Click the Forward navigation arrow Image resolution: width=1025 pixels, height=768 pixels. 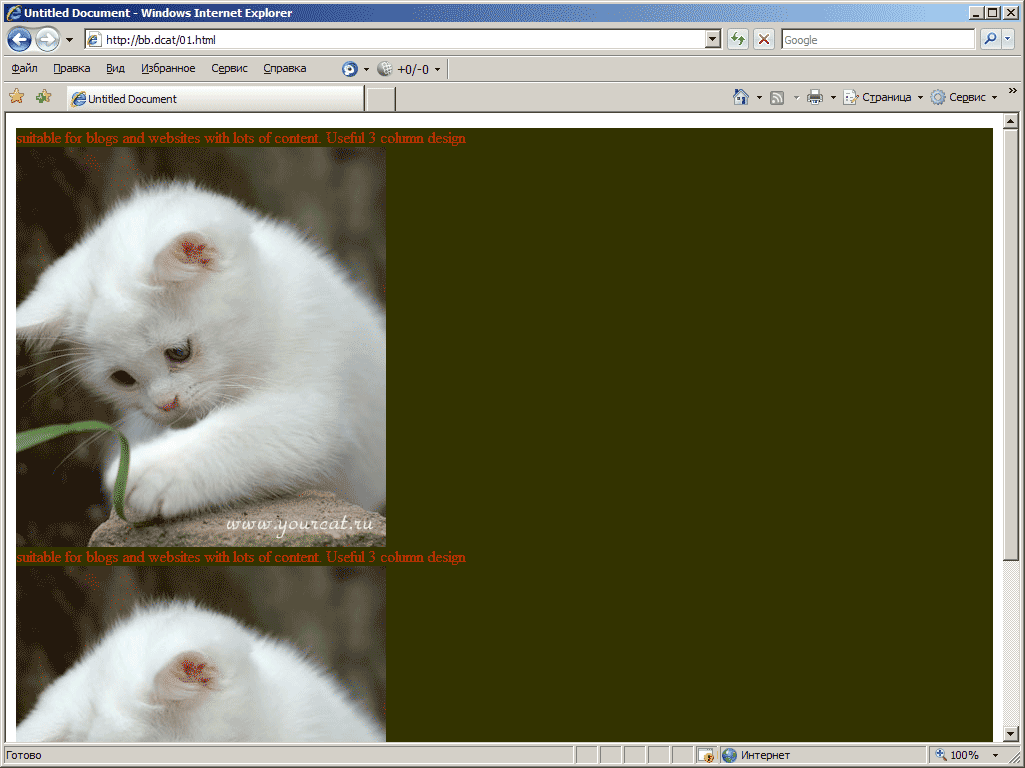[x=47, y=40]
